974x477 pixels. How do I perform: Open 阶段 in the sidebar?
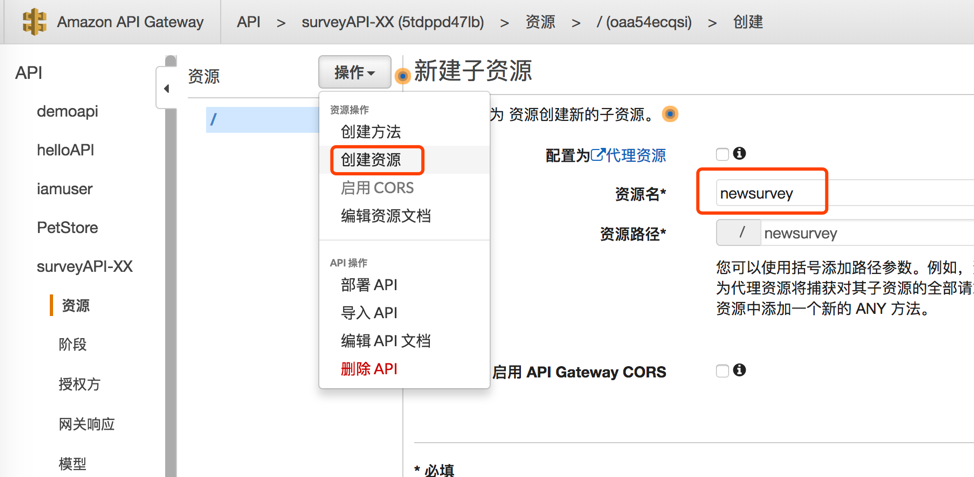pyautogui.click(x=73, y=344)
